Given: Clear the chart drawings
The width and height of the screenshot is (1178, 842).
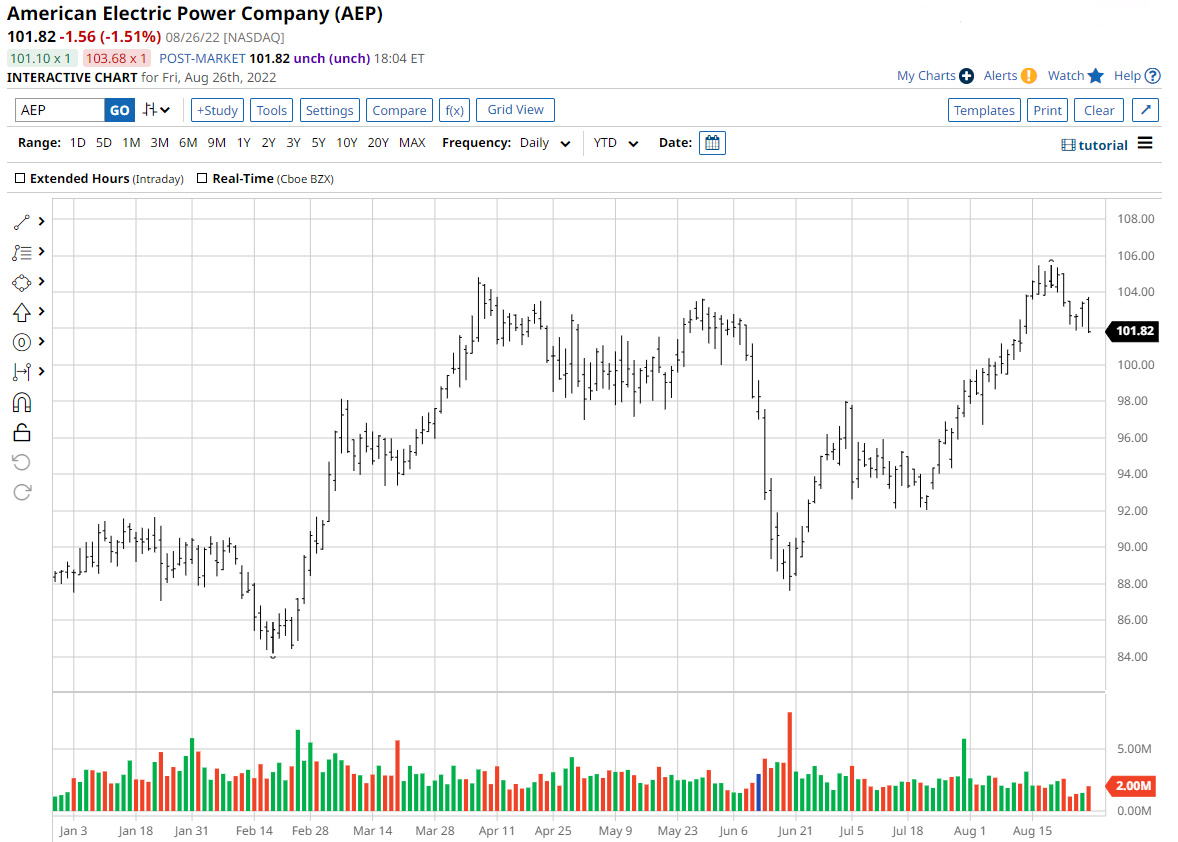Looking at the screenshot, I should [x=1099, y=110].
